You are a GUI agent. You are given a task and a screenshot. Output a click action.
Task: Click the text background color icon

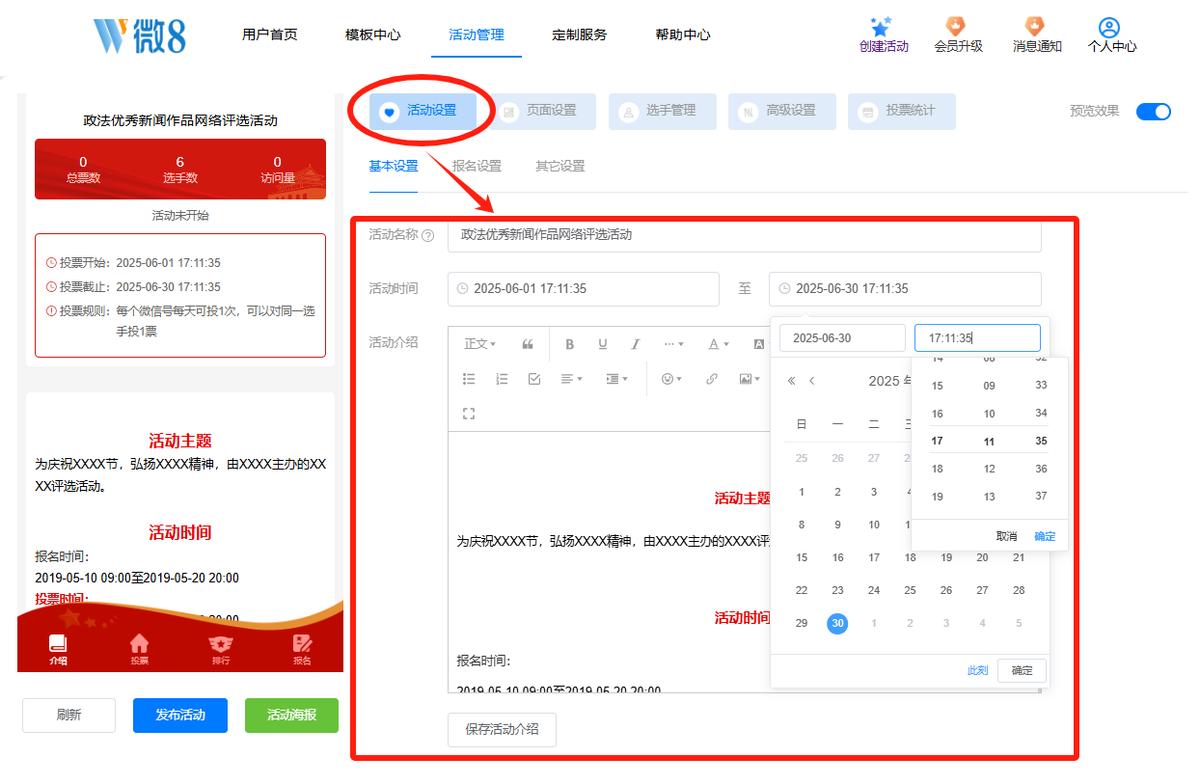pos(759,344)
